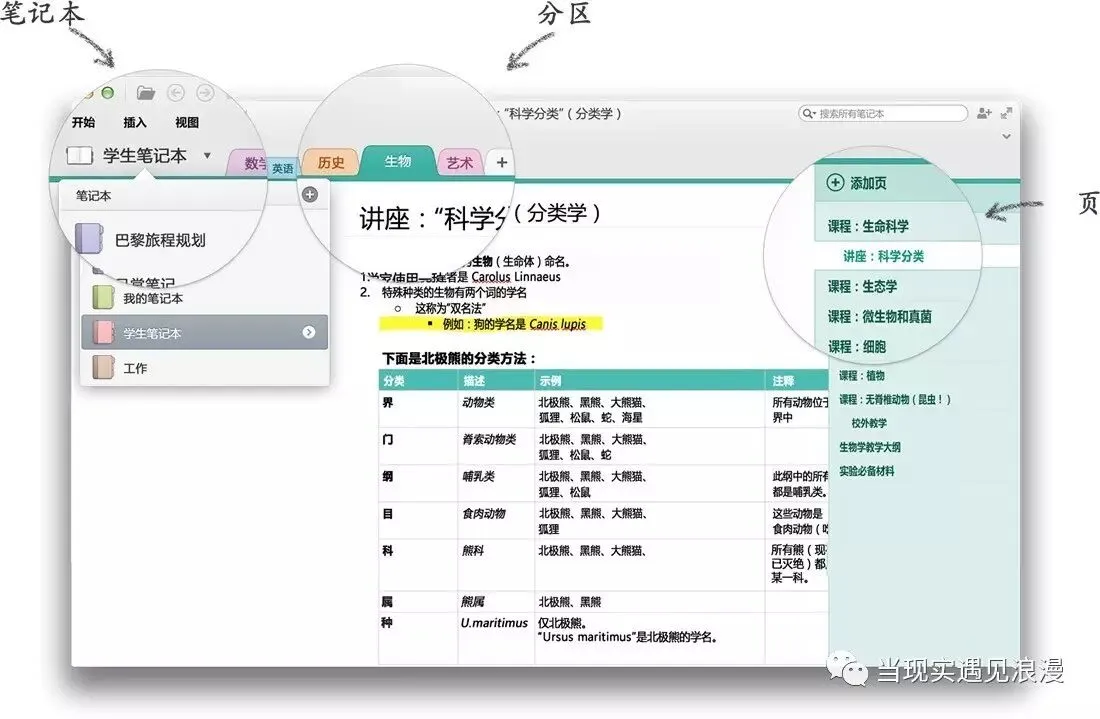Switch to the 历史 section tab
This screenshot has width=1100, height=719.
(x=330, y=163)
